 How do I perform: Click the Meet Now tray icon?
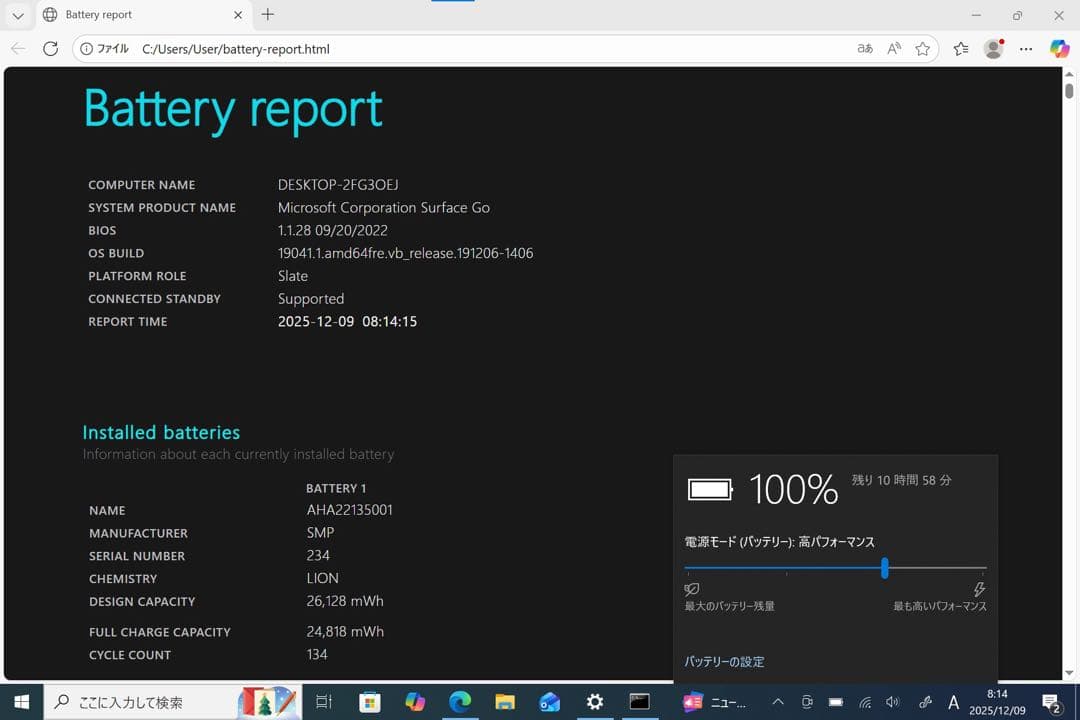(x=807, y=702)
